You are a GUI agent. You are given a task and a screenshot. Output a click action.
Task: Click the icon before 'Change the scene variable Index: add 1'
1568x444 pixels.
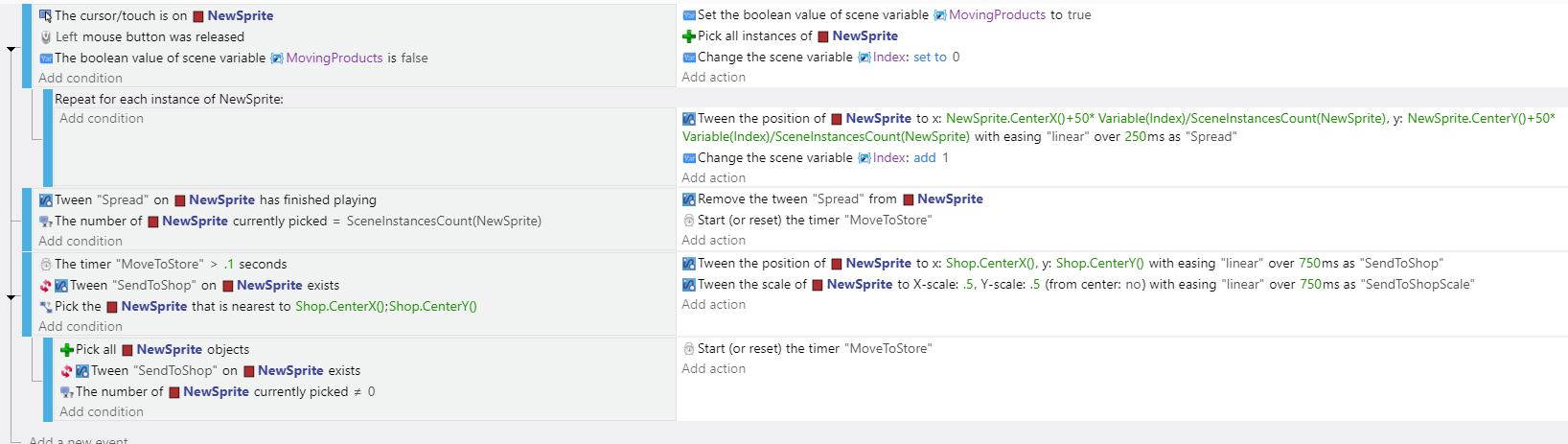[689, 158]
